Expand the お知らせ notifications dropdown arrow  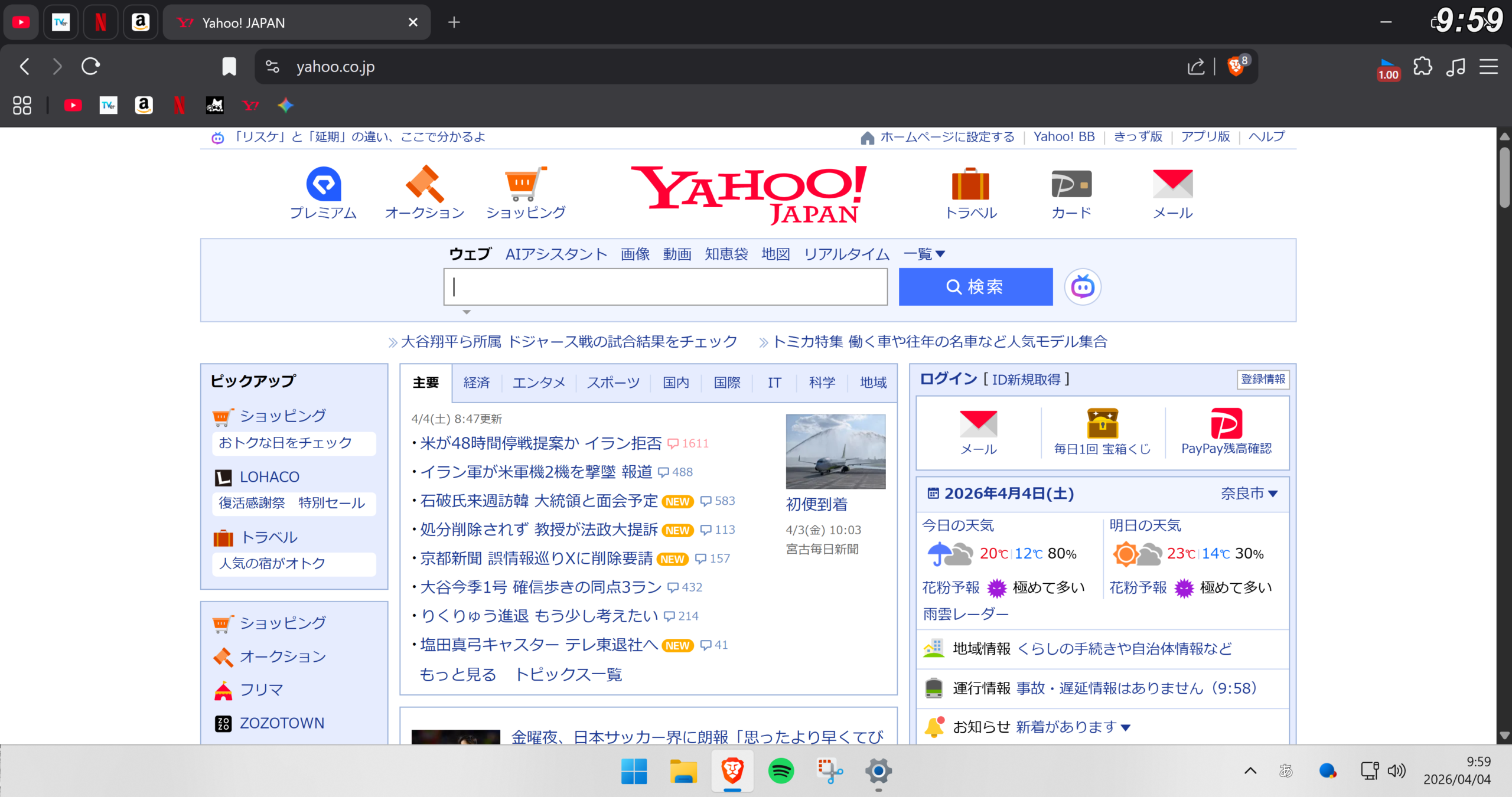pos(1126,728)
